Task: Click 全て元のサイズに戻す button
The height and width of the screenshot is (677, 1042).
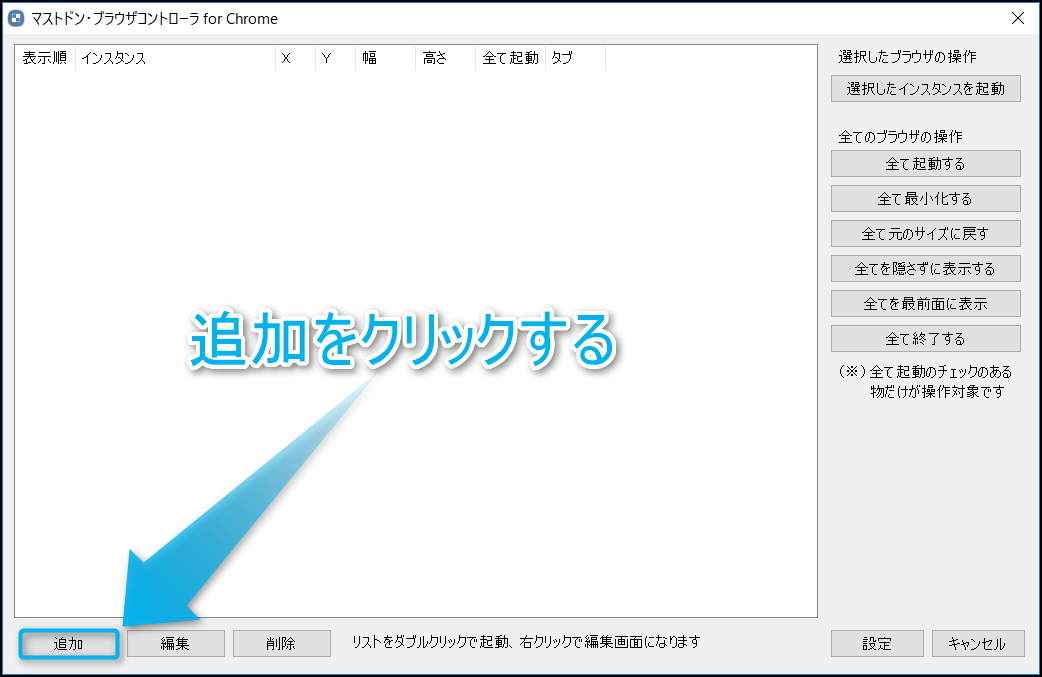Action: click(925, 234)
